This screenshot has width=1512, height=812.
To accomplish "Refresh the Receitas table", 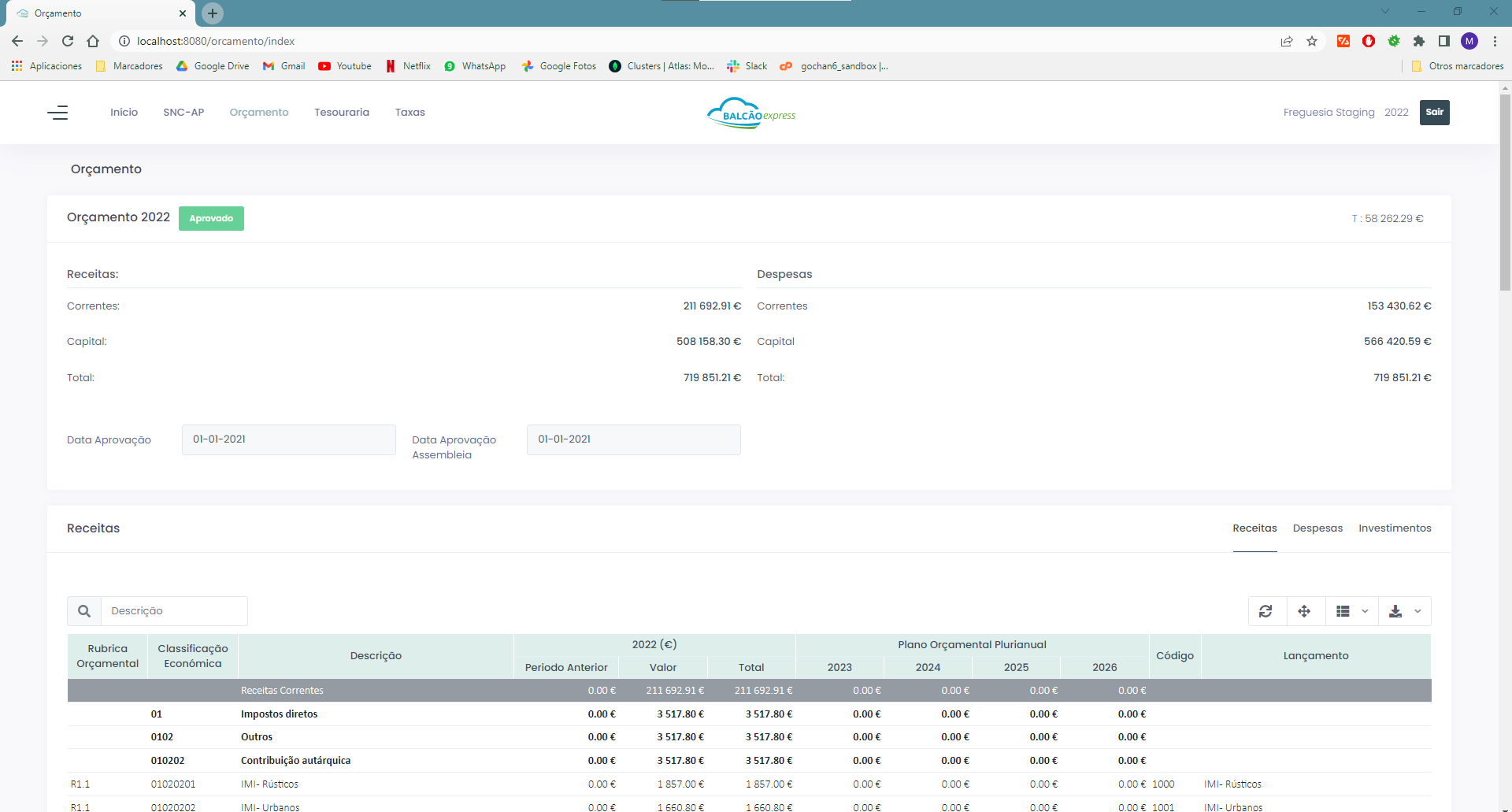I will pyautogui.click(x=1266, y=611).
